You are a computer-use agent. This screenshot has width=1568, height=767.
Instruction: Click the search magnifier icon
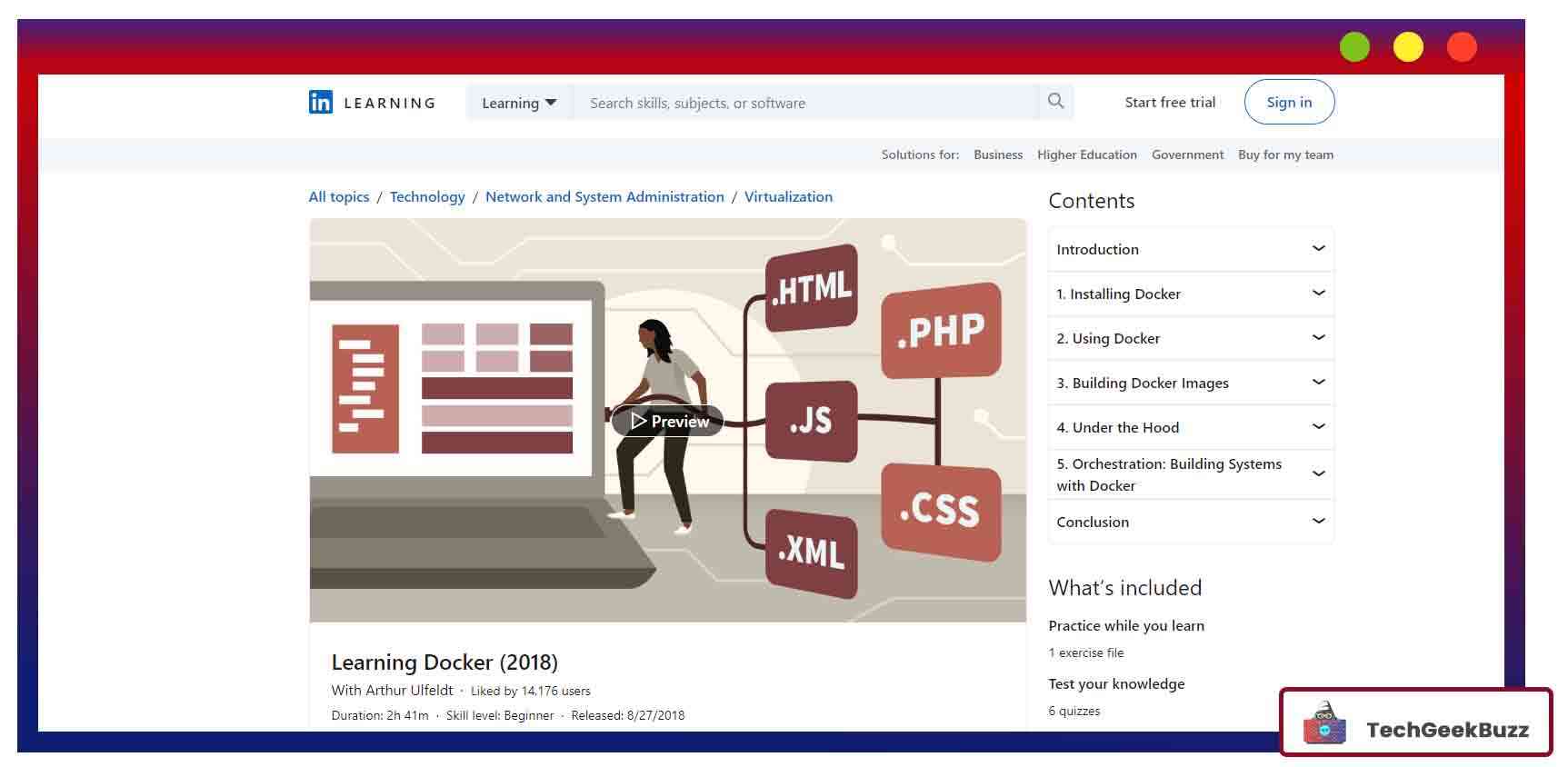coord(1055,102)
